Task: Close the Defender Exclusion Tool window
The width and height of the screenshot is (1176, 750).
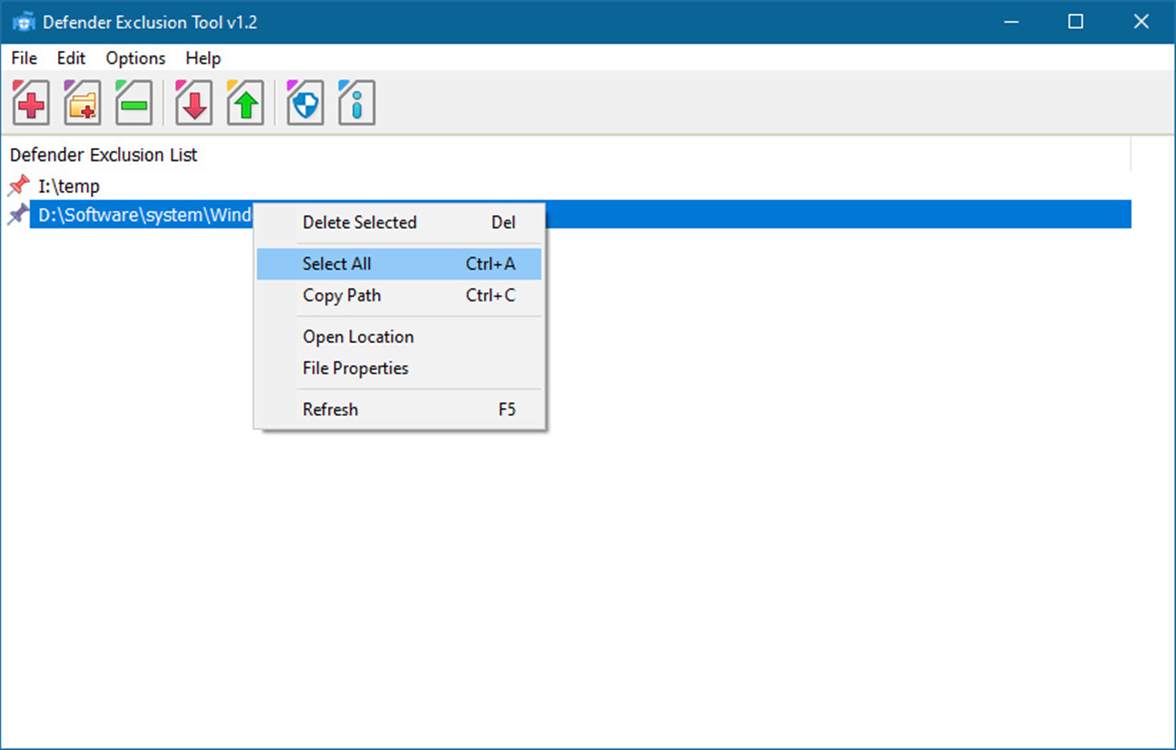Action: pos(1142,22)
